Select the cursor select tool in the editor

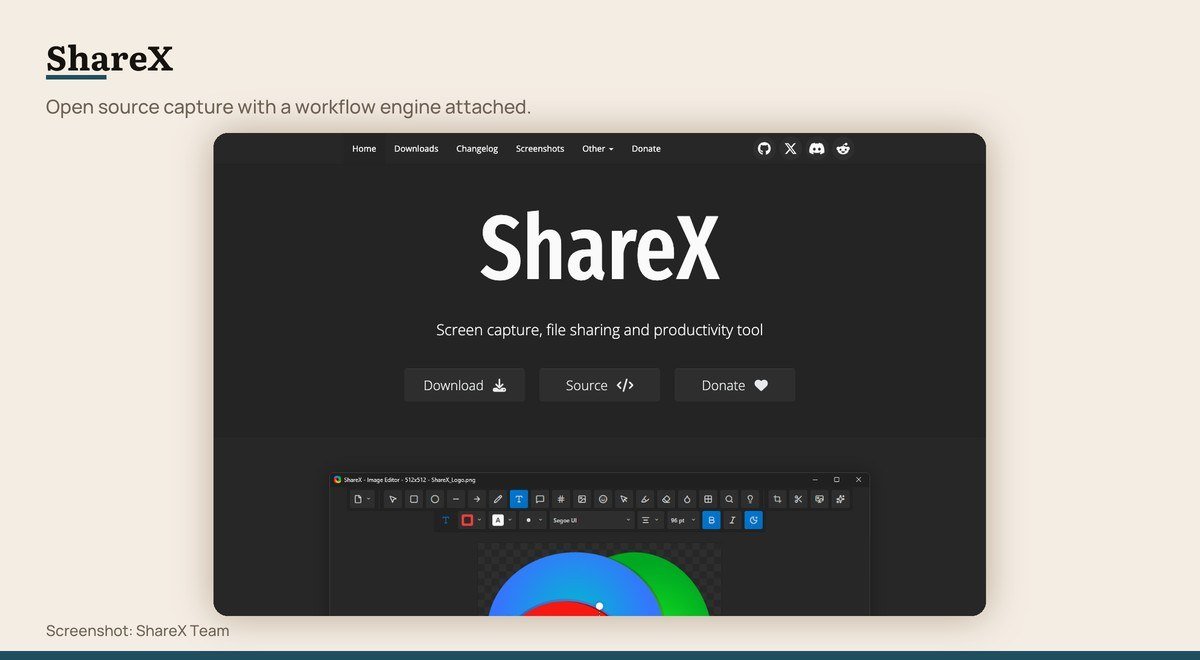point(393,499)
